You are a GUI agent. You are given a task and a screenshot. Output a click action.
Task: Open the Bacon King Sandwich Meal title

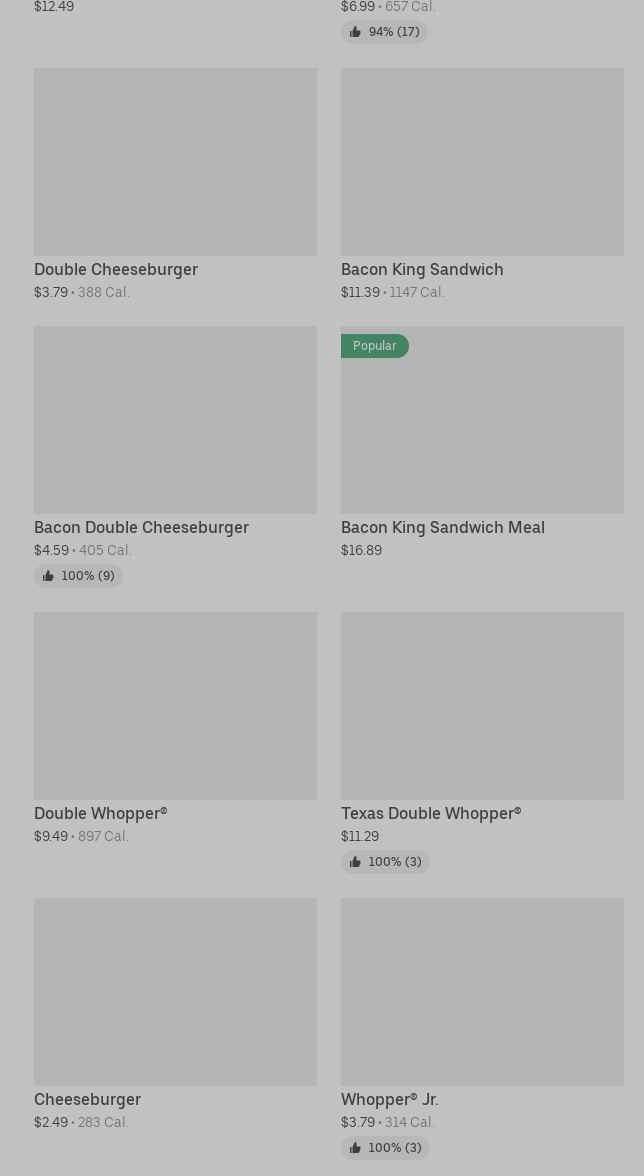pyautogui.click(x=443, y=527)
